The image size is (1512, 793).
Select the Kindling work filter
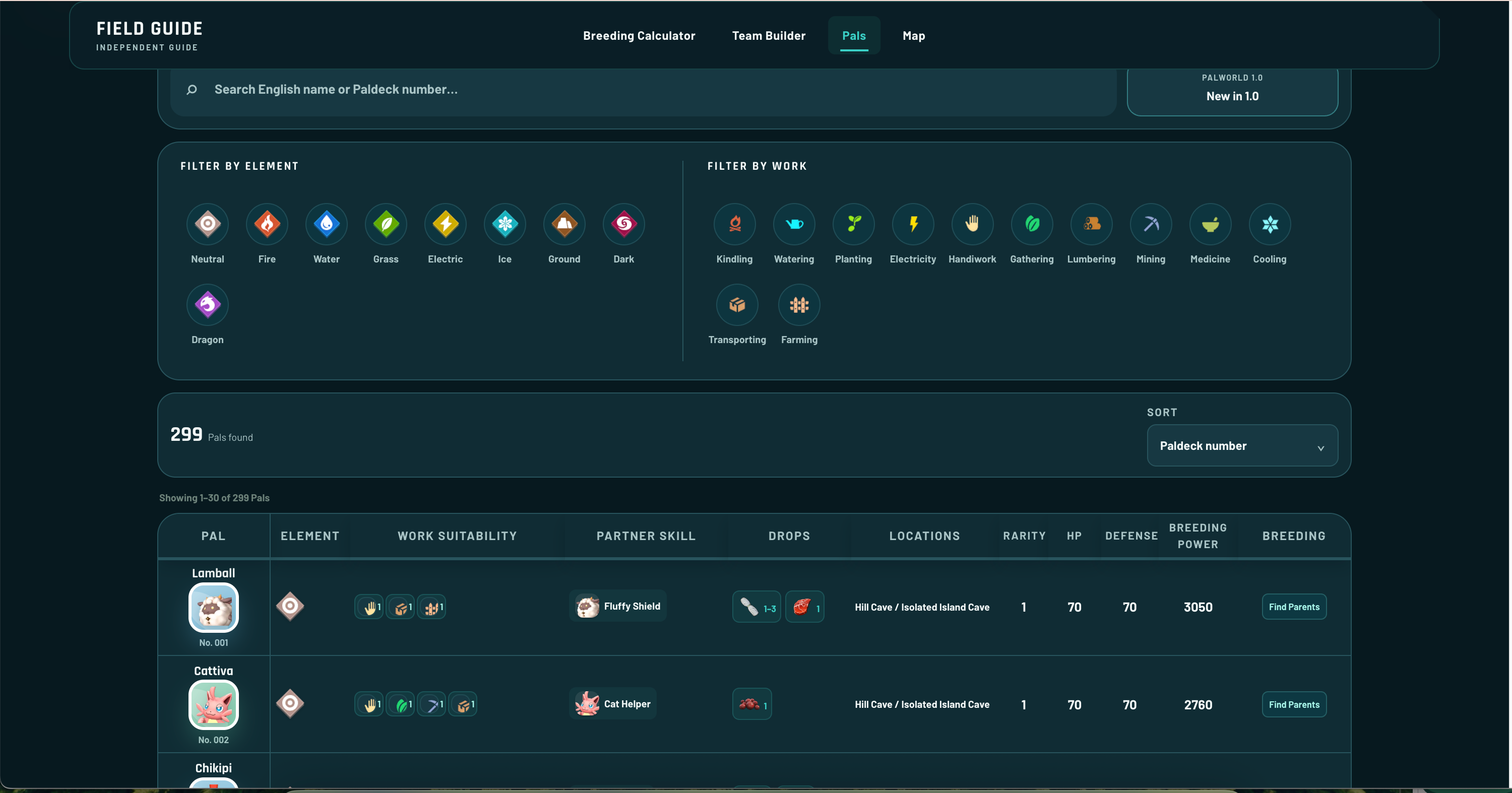coord(734,224)
